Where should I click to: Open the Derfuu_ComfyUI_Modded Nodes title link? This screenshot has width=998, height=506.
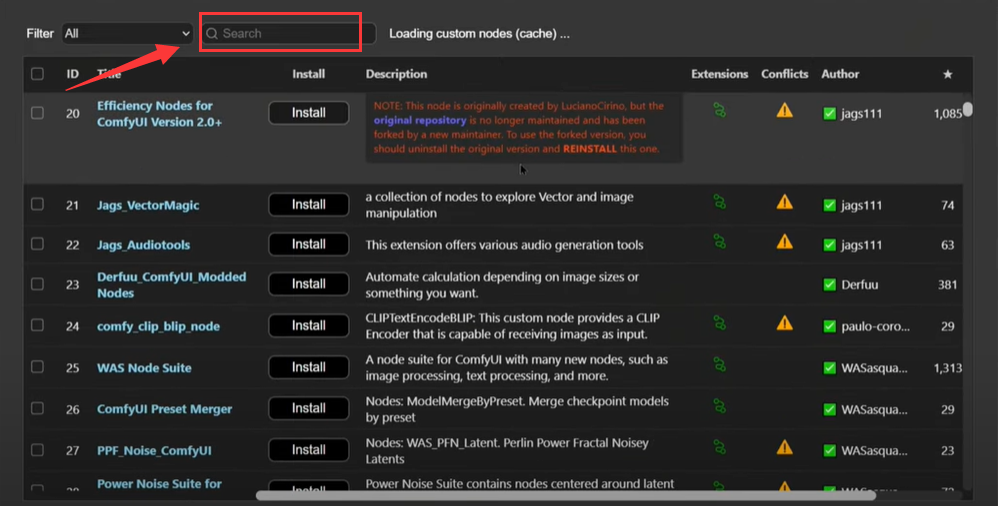point(171,285)
